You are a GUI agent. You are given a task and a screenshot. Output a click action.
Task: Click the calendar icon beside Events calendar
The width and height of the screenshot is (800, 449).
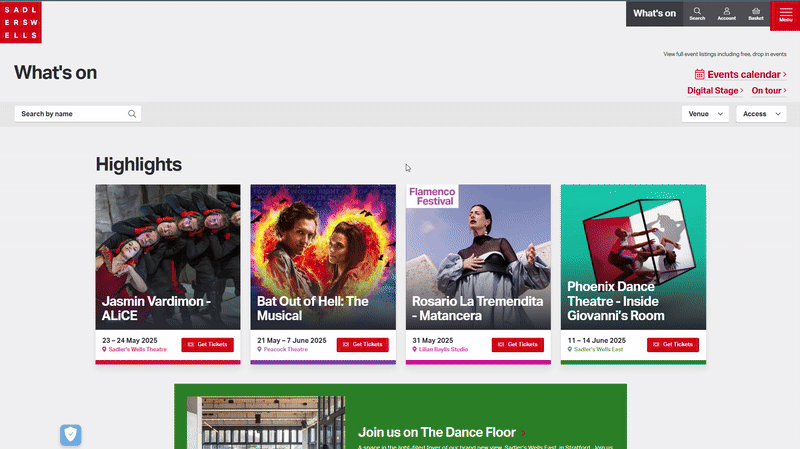click(699, 74)
